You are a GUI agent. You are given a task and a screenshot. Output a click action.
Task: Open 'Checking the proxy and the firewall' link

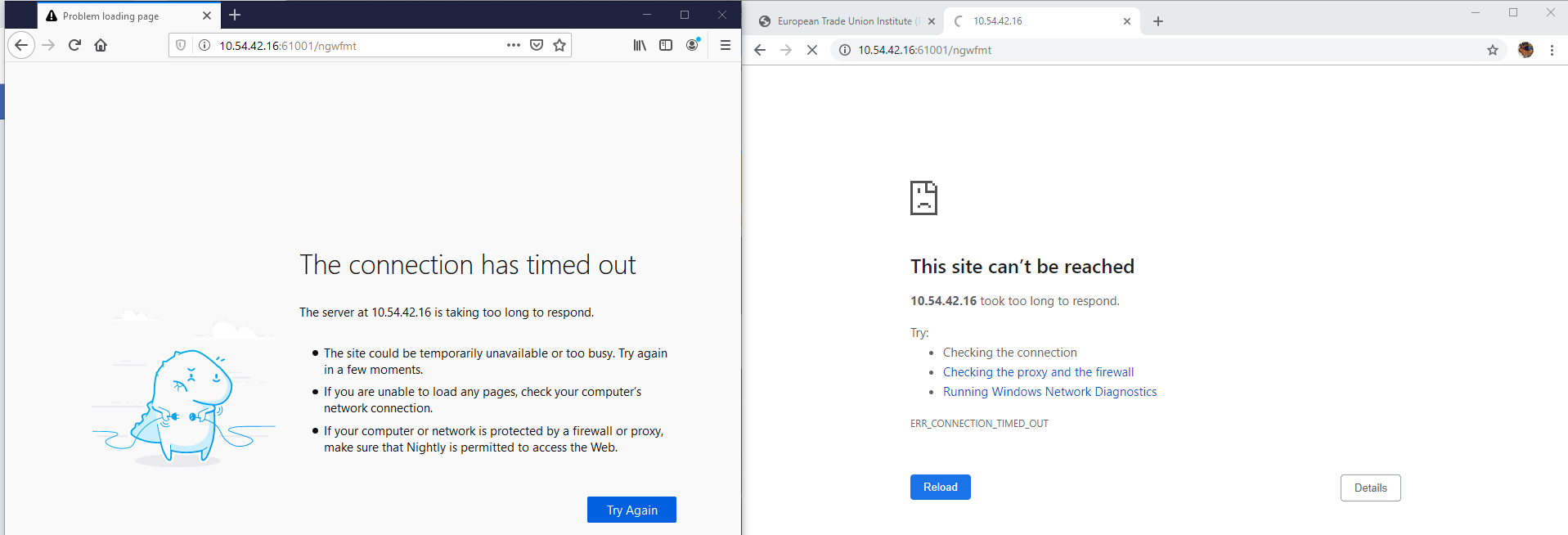pyautogui.click(x=1038, y=372)
